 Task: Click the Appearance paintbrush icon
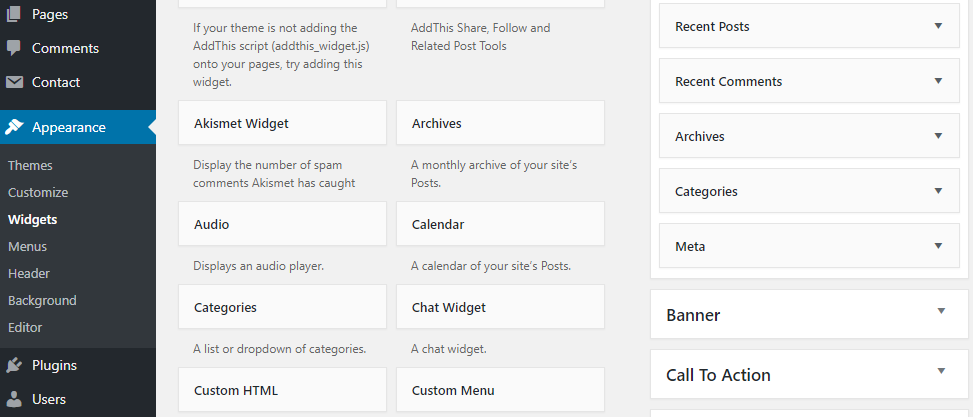point(14,127)
